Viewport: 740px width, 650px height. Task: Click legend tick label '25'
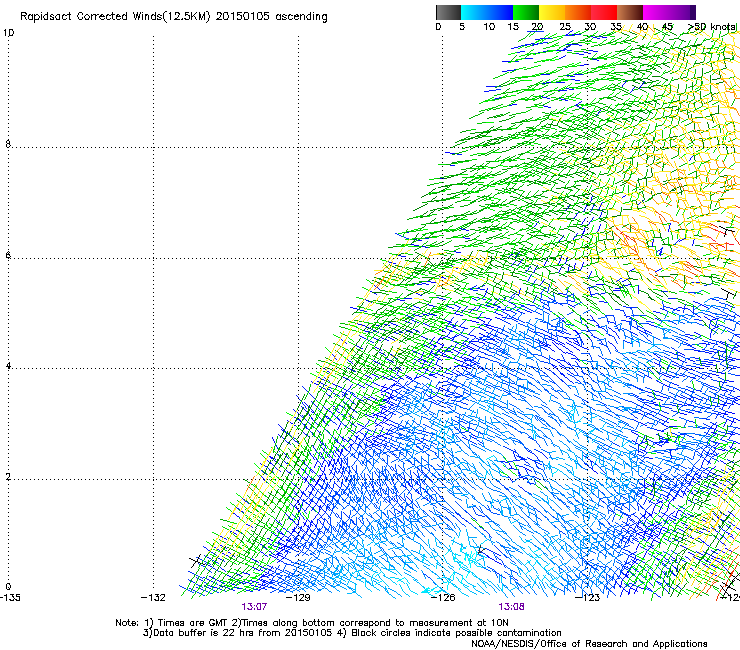pos(565,27)
